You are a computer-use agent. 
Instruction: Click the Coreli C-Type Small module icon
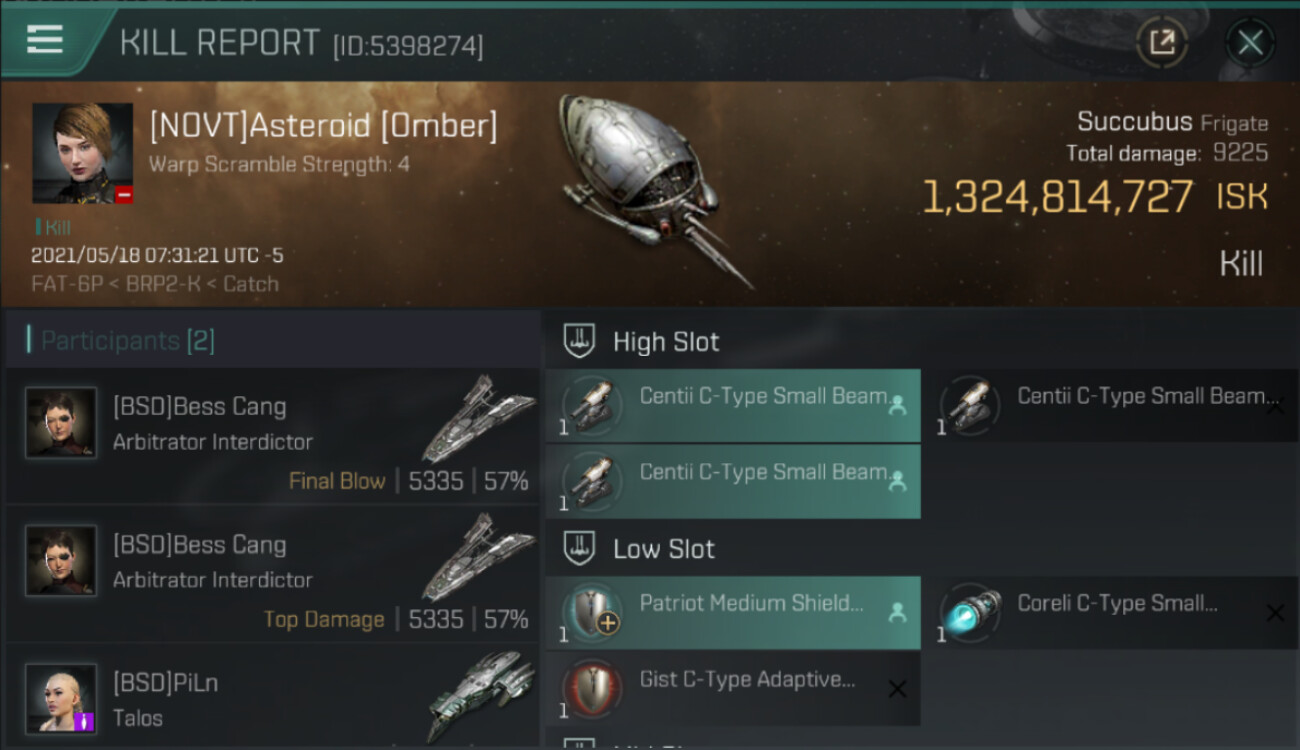tap(970, 613)
